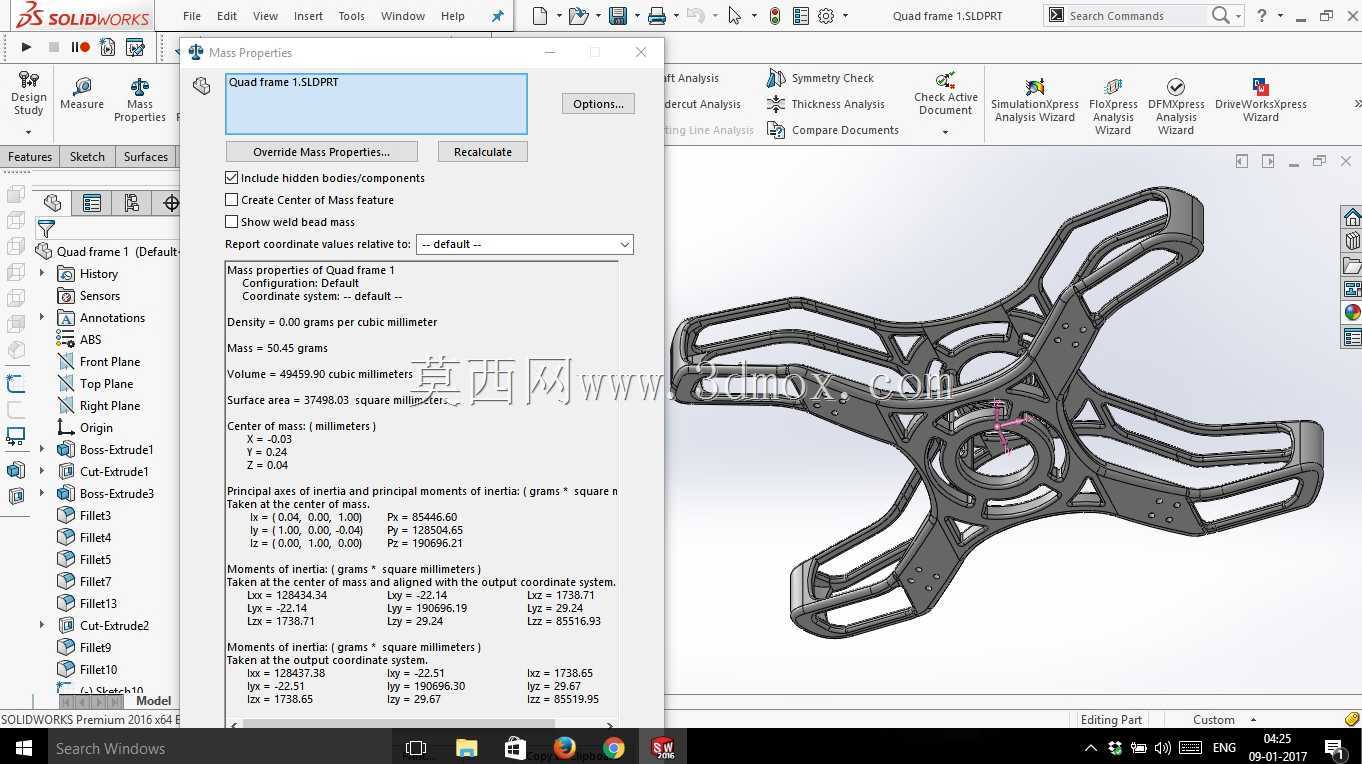Switch to ConfigurationManager tab icon
Image resolution: width=1362 pixels, height=764 pixels.
(x=132, y=203)
